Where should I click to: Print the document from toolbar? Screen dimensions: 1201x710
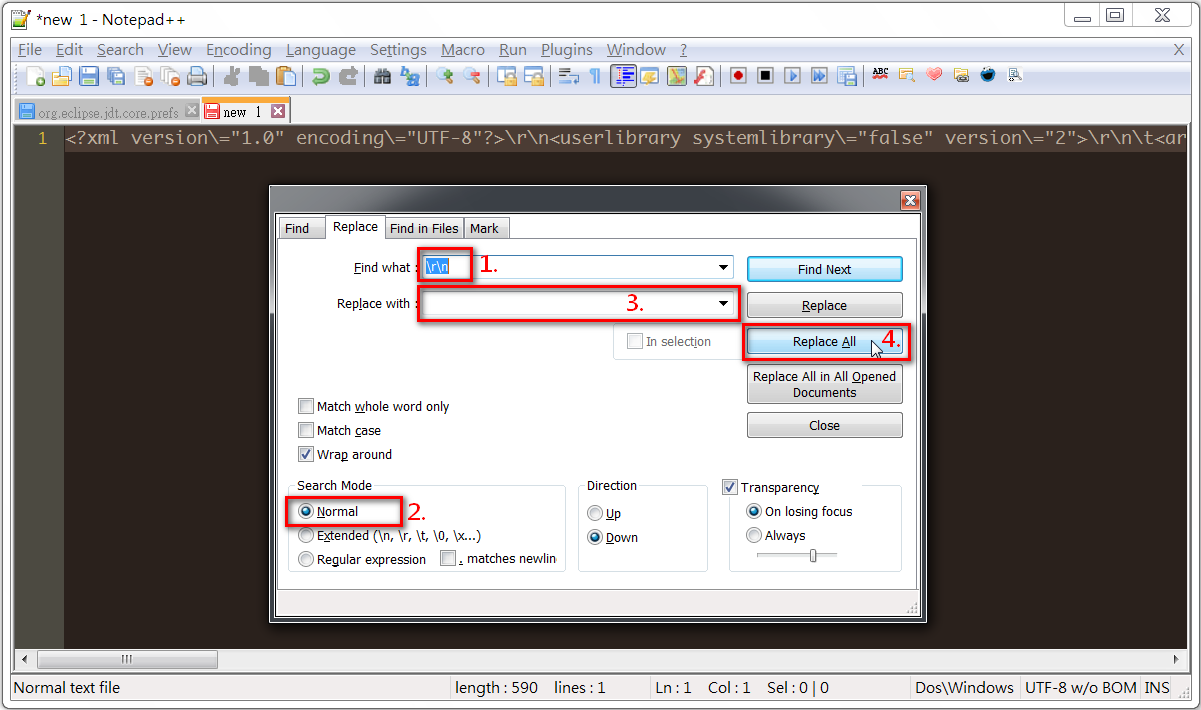tap(197, 76)
